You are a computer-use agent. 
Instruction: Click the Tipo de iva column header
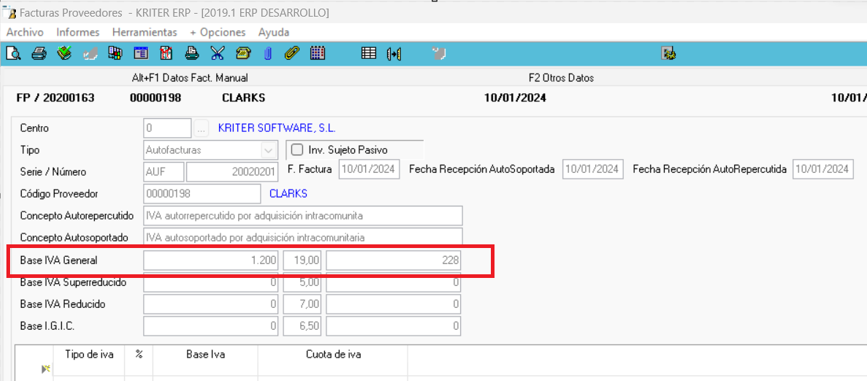pyautogui.click(x=89, y=355)
